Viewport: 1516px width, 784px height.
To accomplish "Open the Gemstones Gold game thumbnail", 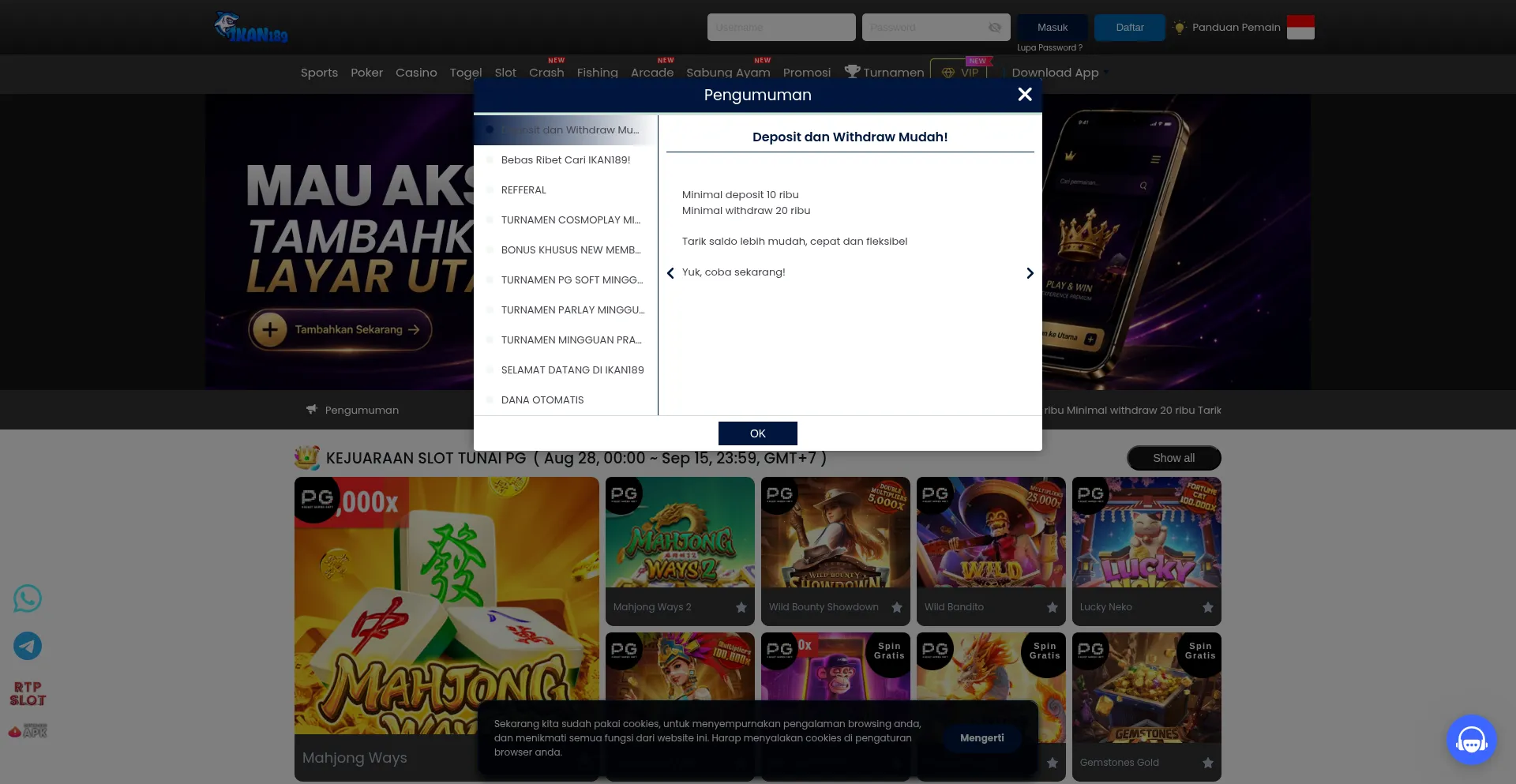I will (x=1146, y=688).
